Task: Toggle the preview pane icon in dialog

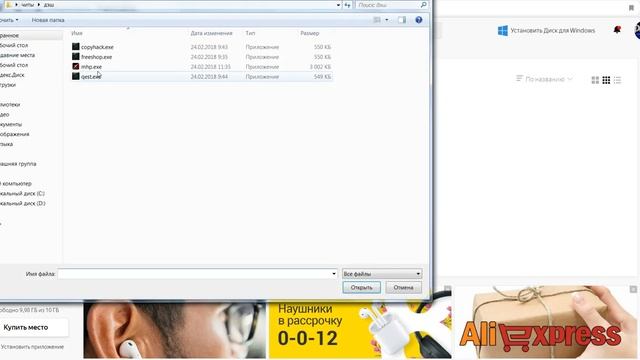Action: coord(402,20)
